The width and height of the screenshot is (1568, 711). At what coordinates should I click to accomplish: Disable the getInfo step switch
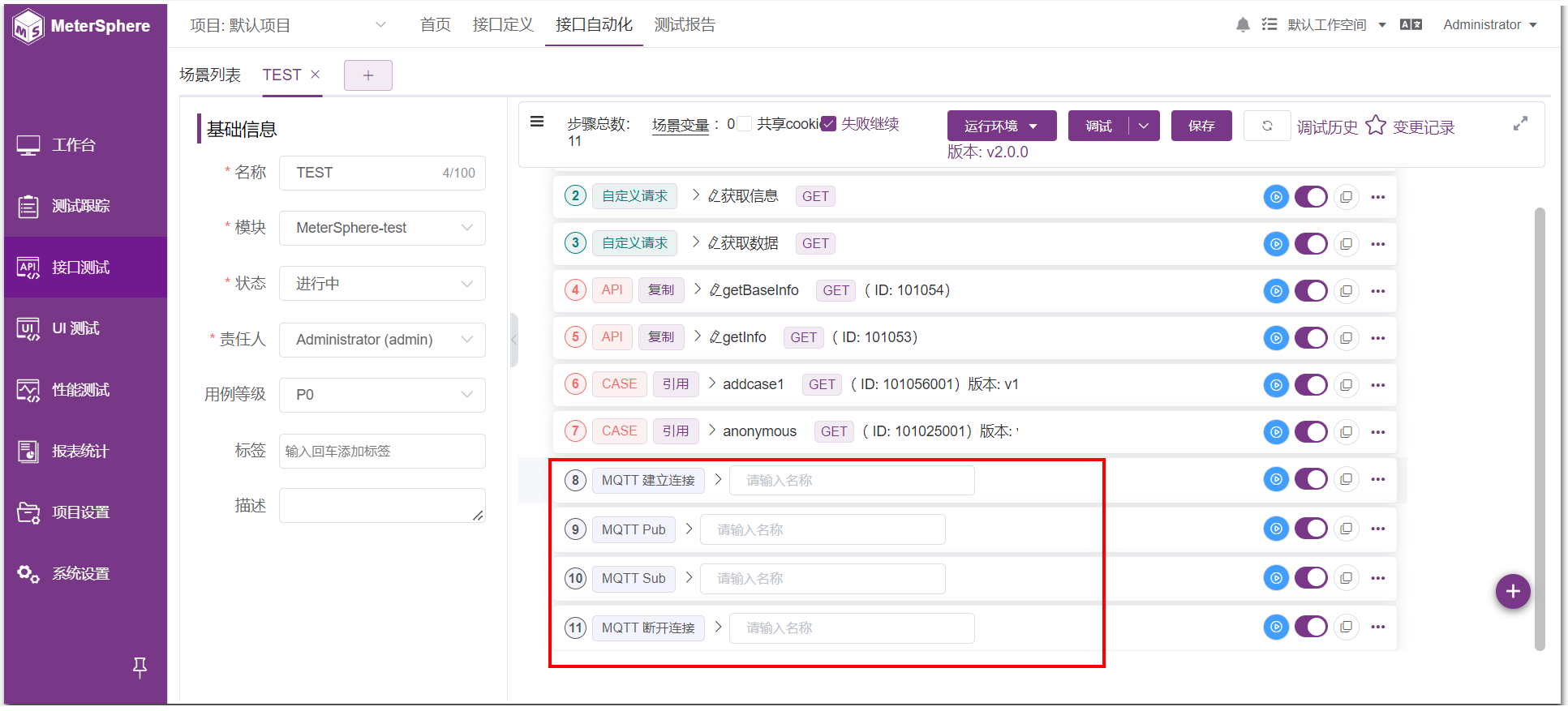[x=1311, y=338]
